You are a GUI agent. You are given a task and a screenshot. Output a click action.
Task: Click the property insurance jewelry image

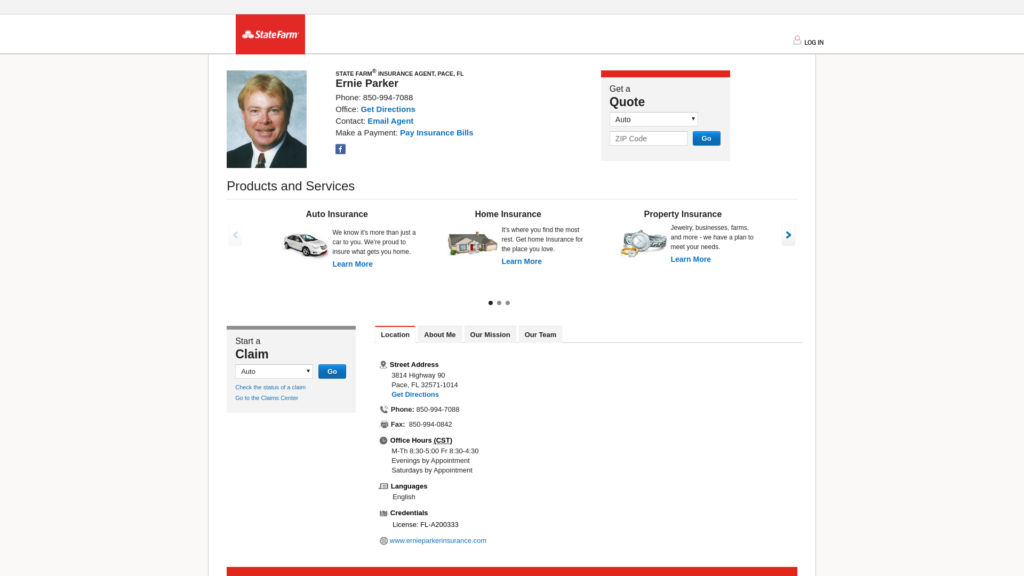pos(643,243)
